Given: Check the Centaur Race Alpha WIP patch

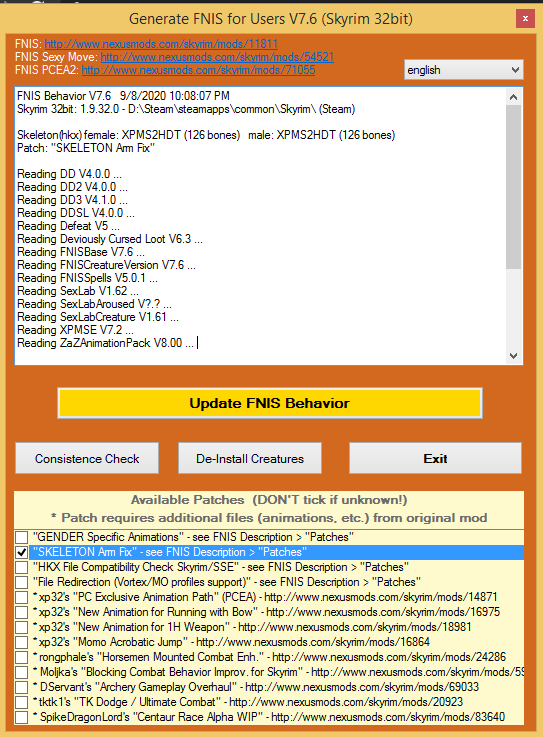Looking at the screenshot, I should pyautogui.click(x=21, y=717).
